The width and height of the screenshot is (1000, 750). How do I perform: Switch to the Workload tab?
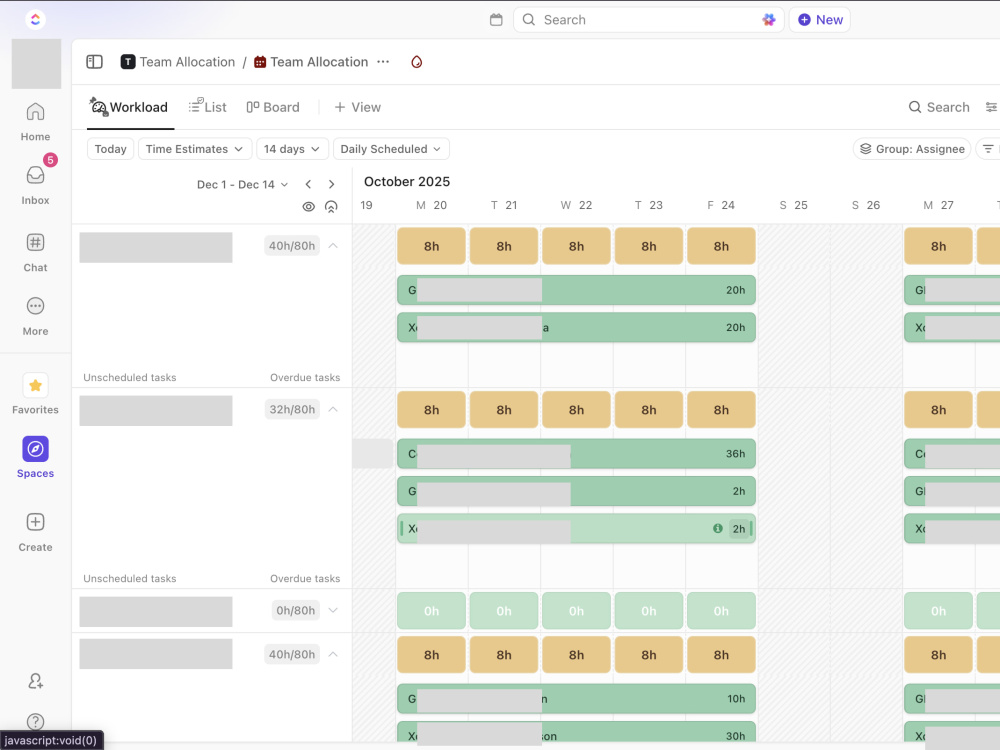click(129, 107)
